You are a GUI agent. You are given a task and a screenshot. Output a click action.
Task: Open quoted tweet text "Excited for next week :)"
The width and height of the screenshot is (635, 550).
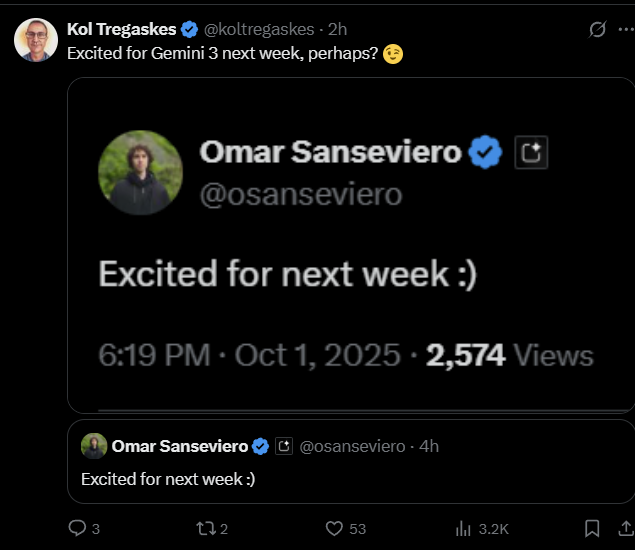click(x=168, y=479)
